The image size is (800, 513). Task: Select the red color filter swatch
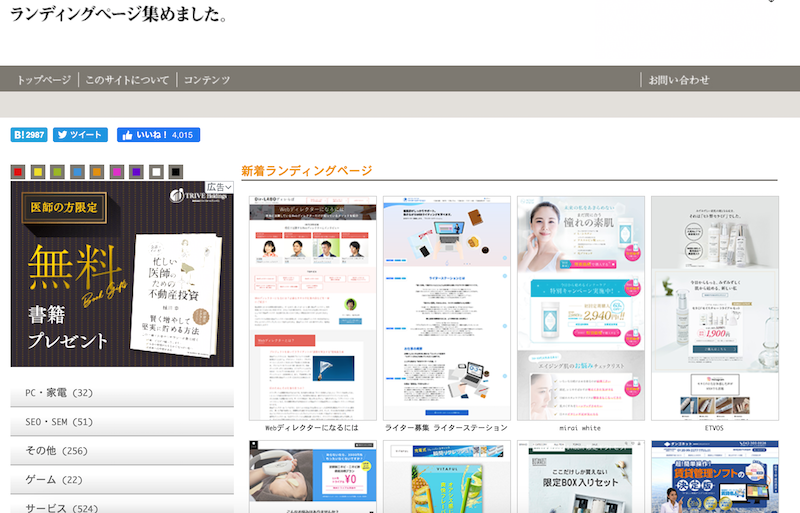point(18,172)
